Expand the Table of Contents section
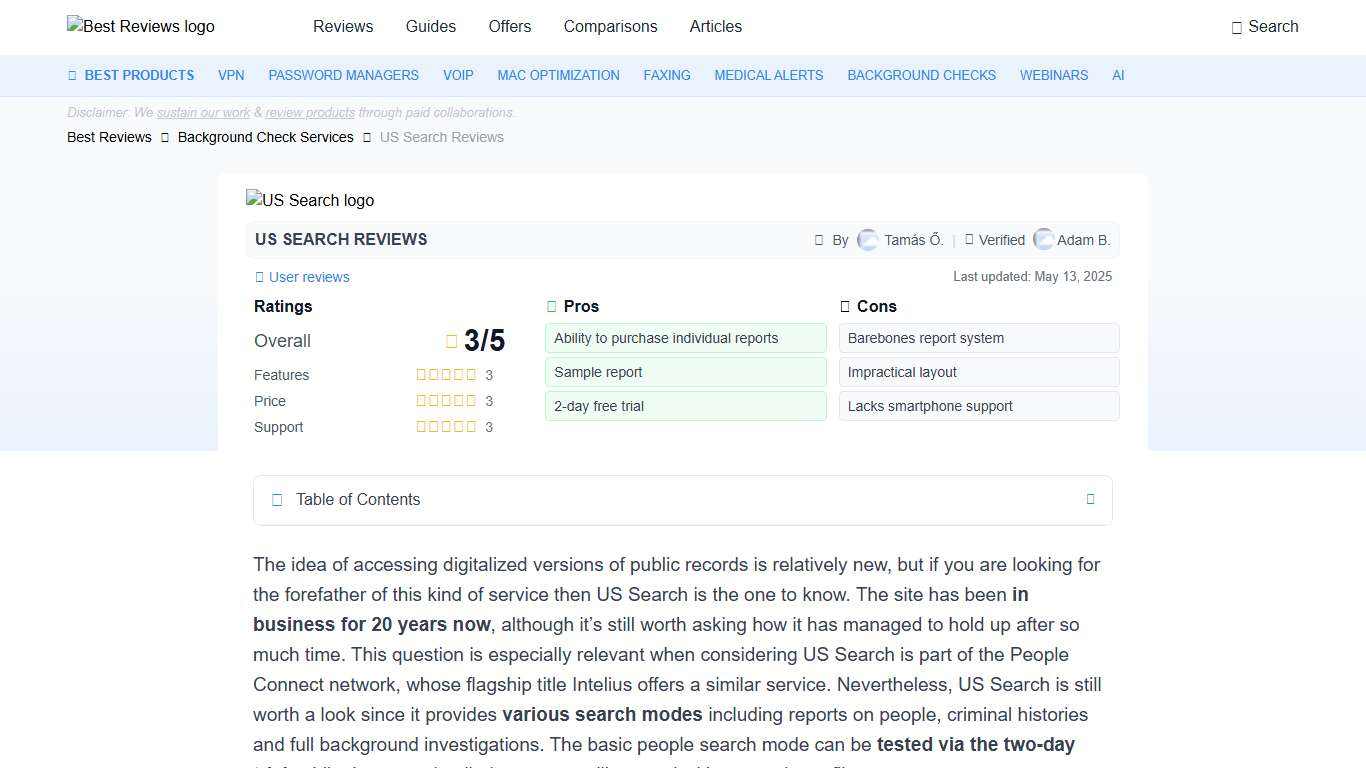The image size is (1366, 768). [1090, 499]
